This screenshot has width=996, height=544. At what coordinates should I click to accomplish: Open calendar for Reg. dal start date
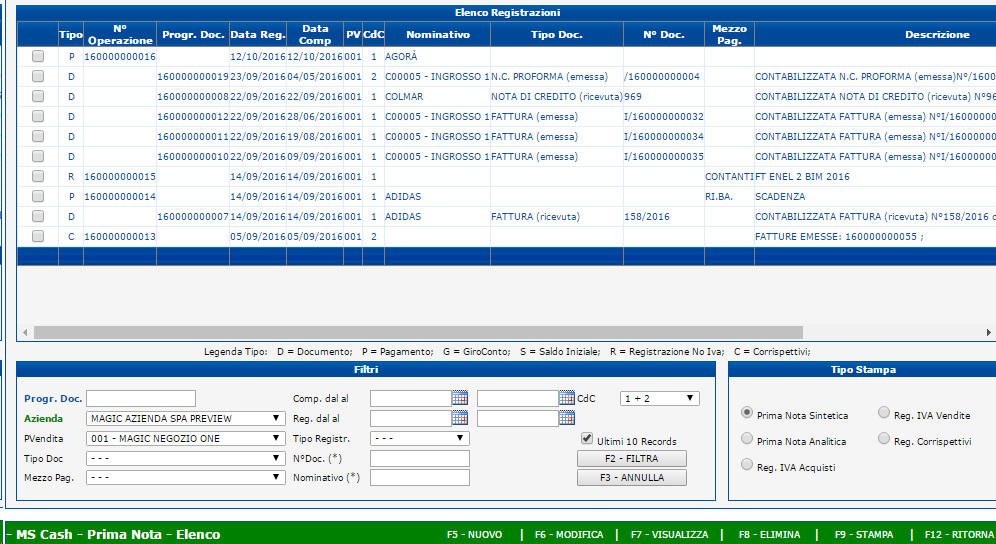pyautogui.click(x=460, y=418)
